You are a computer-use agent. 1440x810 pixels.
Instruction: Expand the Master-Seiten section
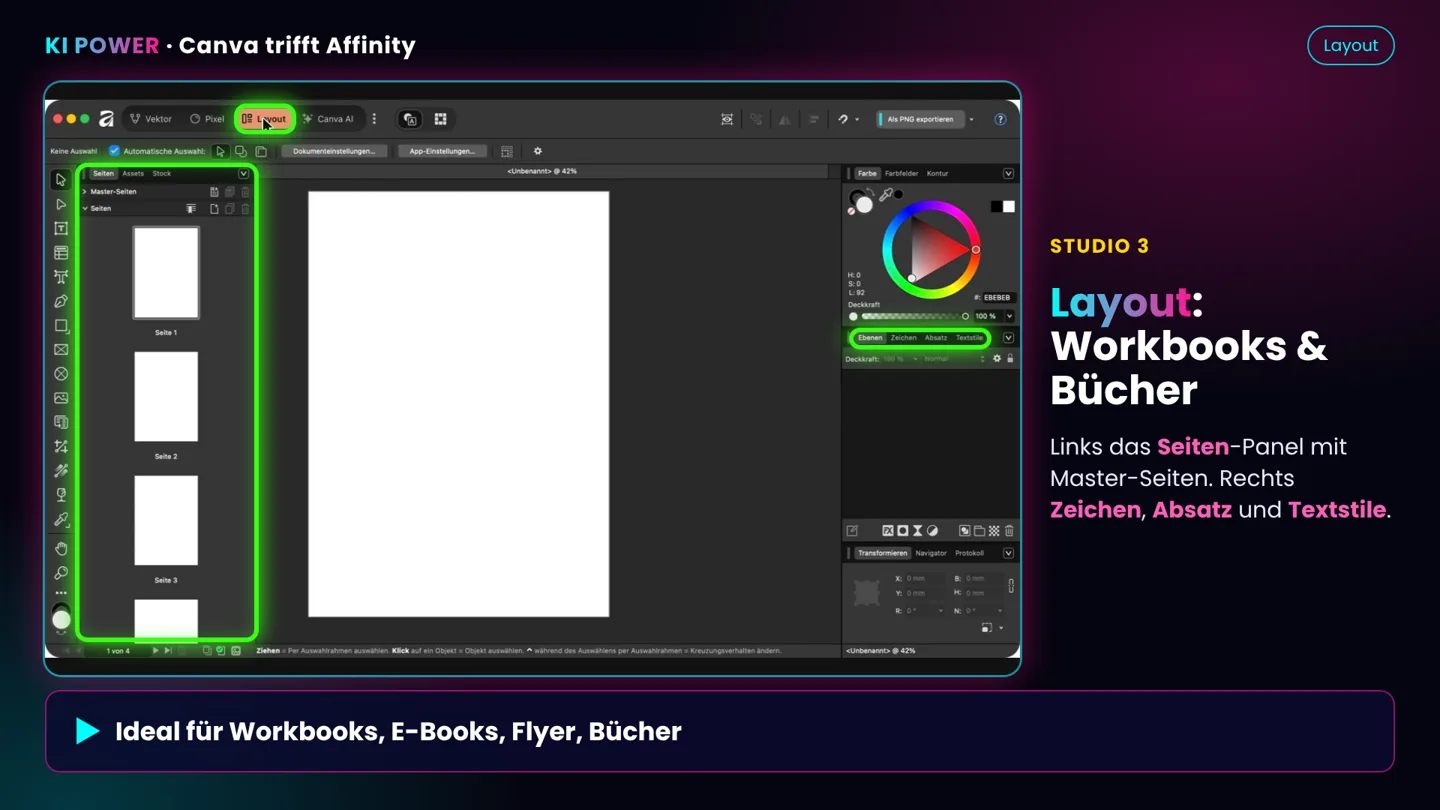coord(85,192)
